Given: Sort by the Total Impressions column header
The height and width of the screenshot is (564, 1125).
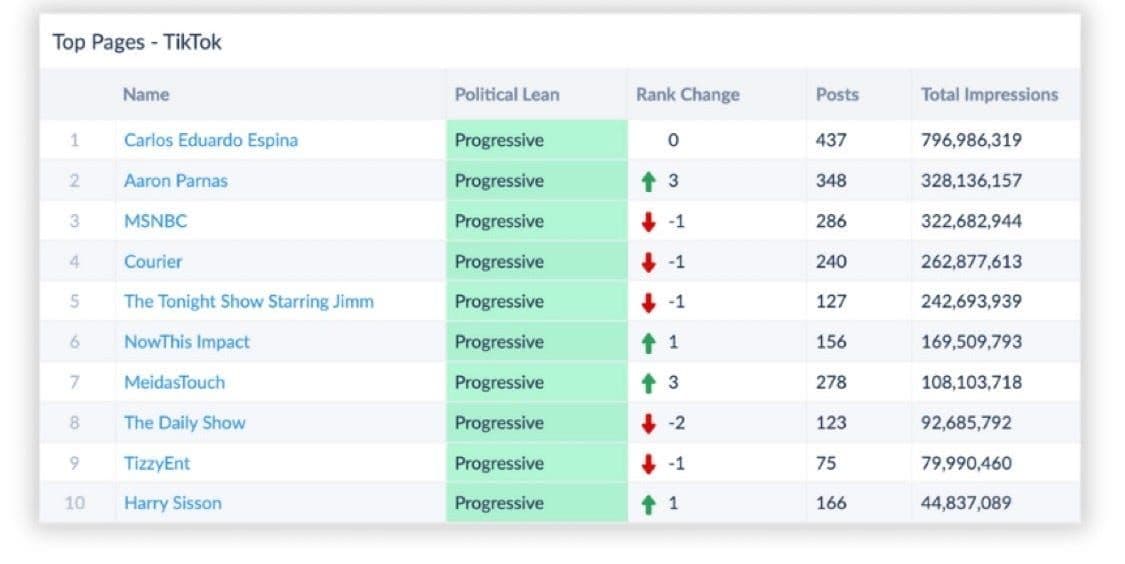Looking at the screenshot, I should (x=989, y=95).
